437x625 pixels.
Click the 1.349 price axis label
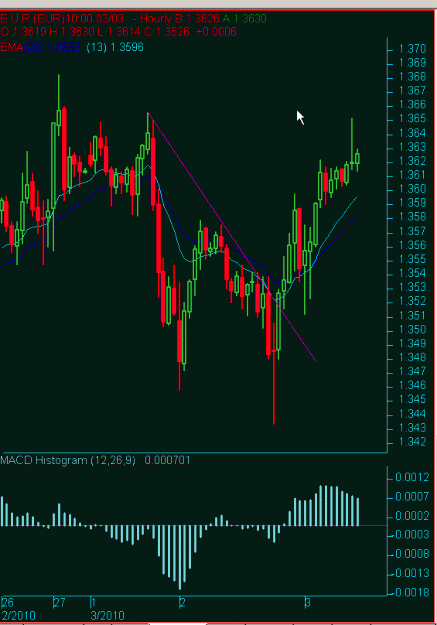pos(413,344)
